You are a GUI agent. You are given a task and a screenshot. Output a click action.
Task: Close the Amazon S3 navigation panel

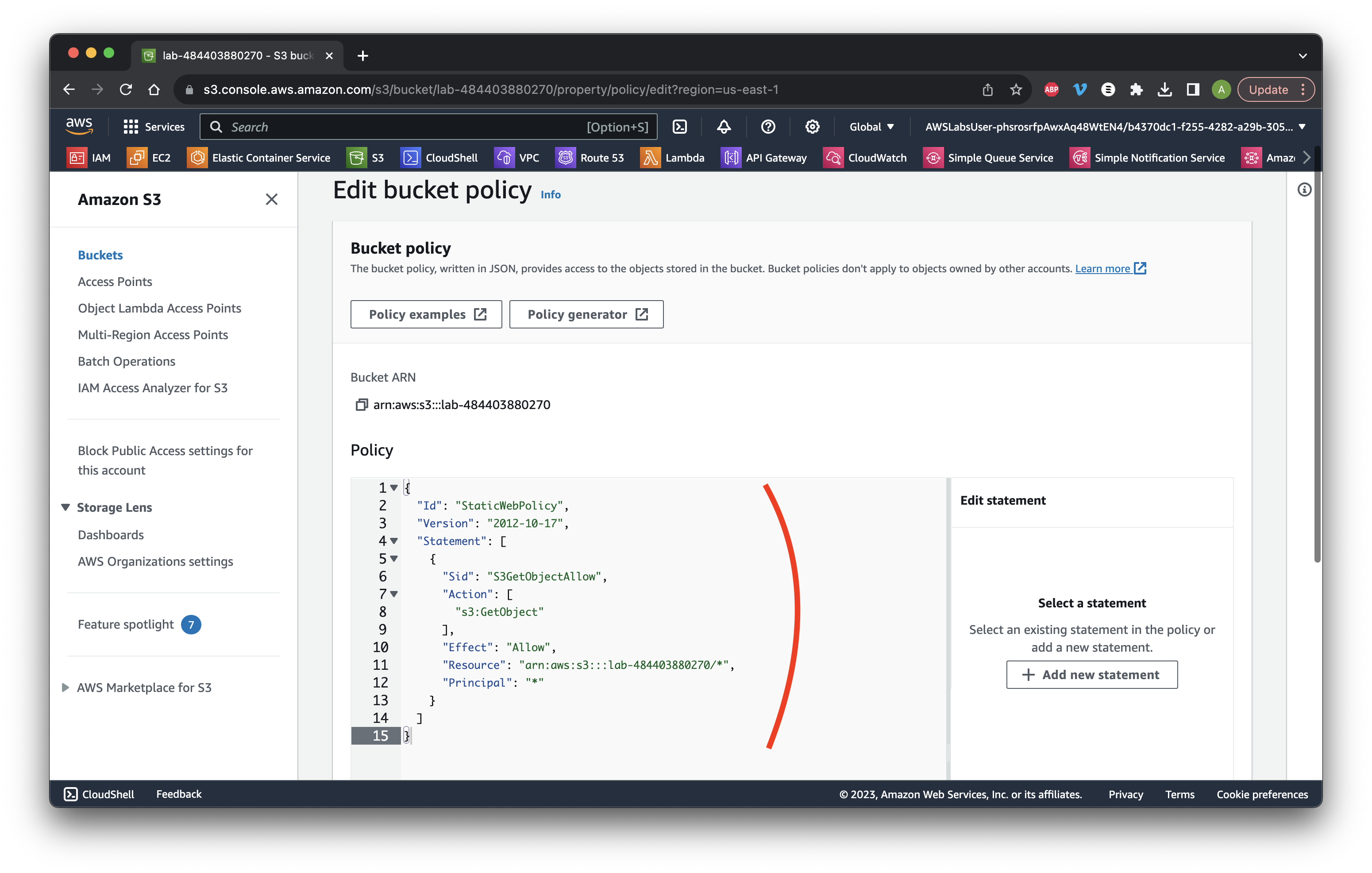[x=272, y=199]
